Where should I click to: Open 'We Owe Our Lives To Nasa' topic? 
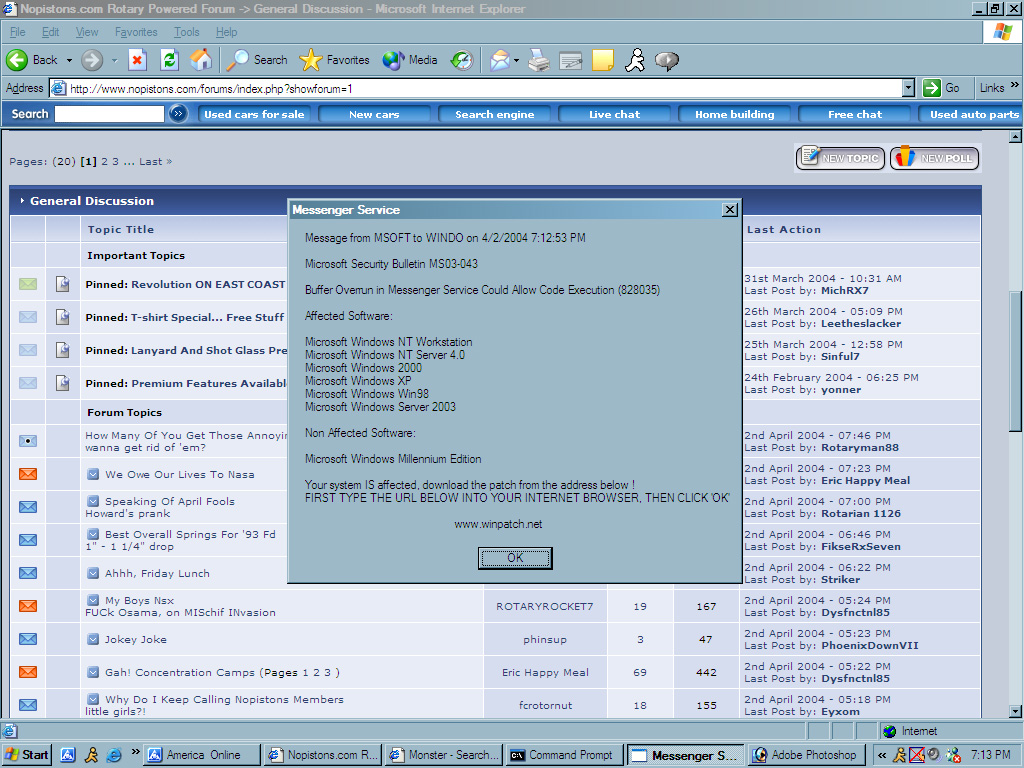click(x=179, y=475)
